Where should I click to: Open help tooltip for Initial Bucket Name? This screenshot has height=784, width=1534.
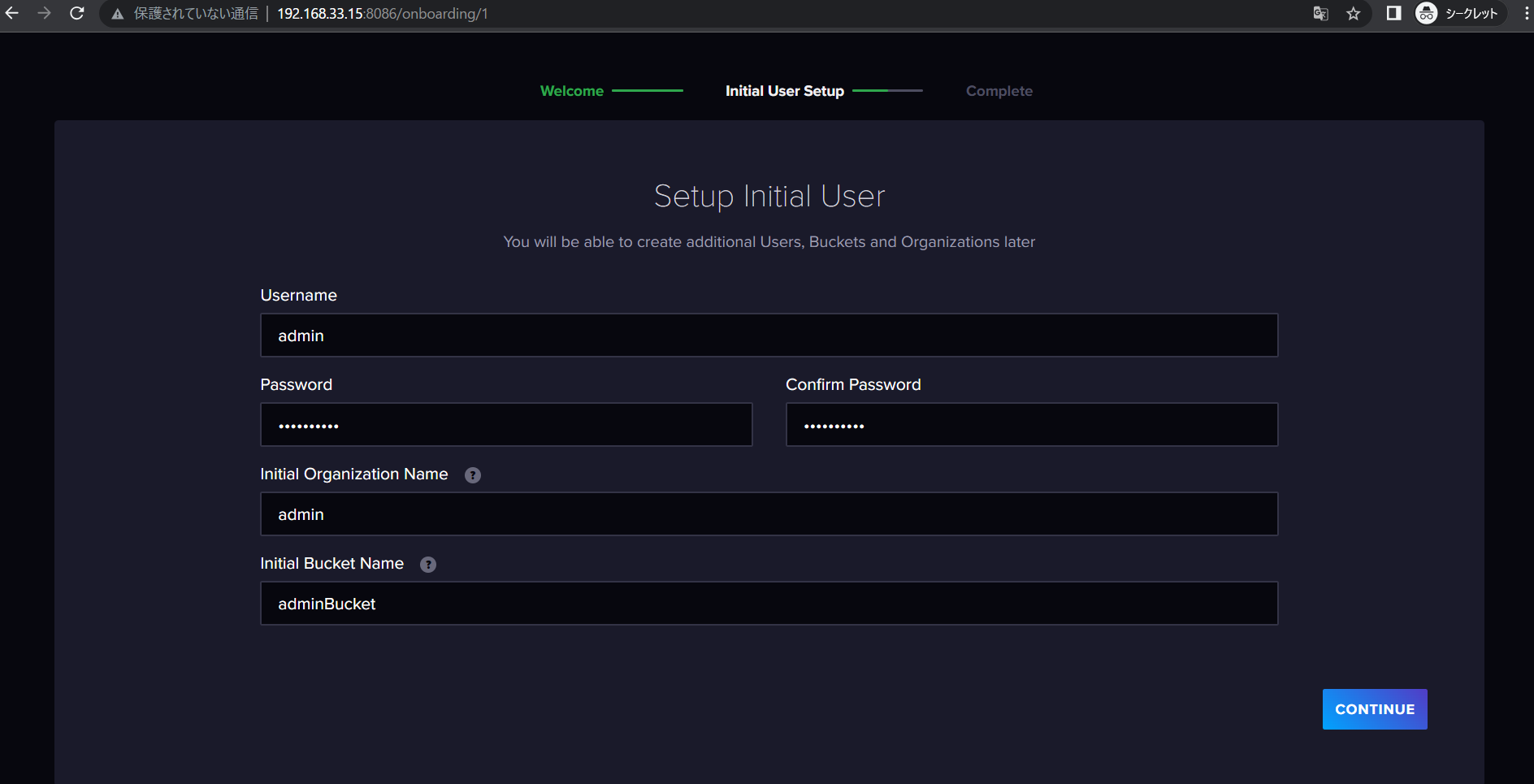[428, 565]
